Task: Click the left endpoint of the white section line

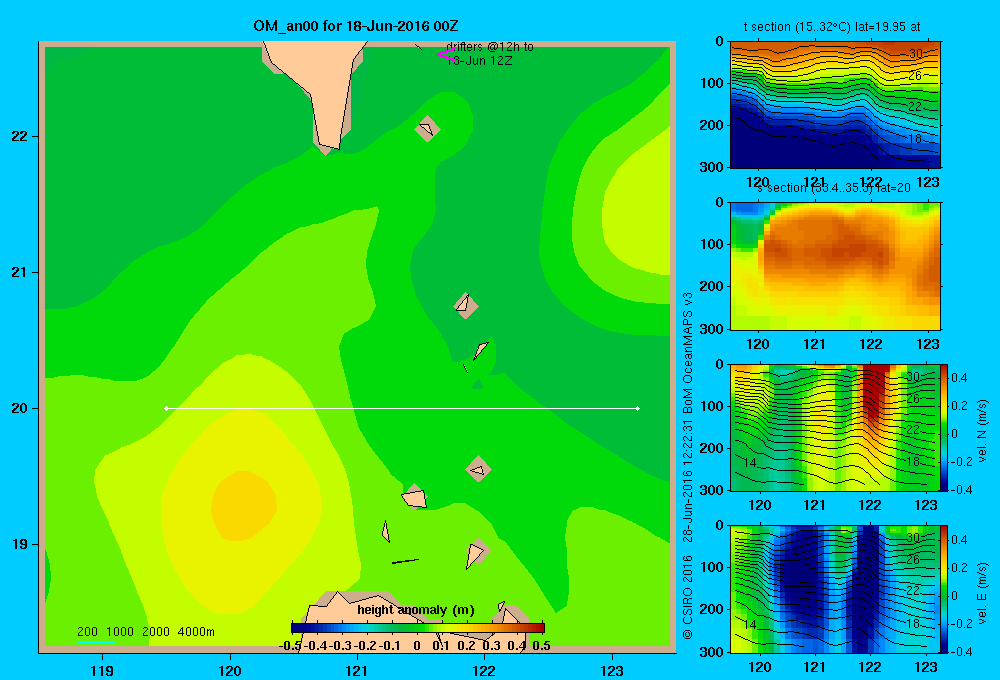Action: coord(166,408)
